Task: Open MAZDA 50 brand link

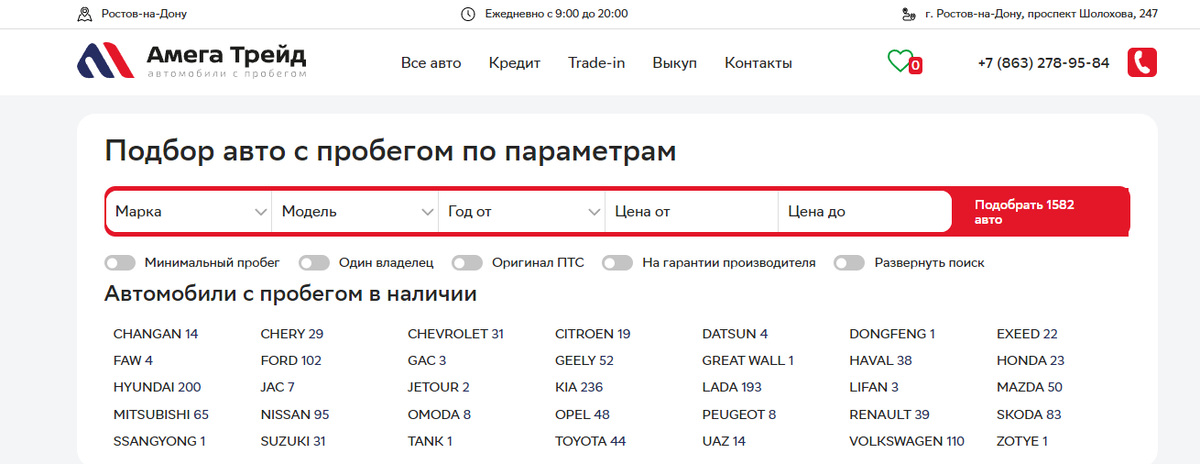Action: pos(1030,388)
